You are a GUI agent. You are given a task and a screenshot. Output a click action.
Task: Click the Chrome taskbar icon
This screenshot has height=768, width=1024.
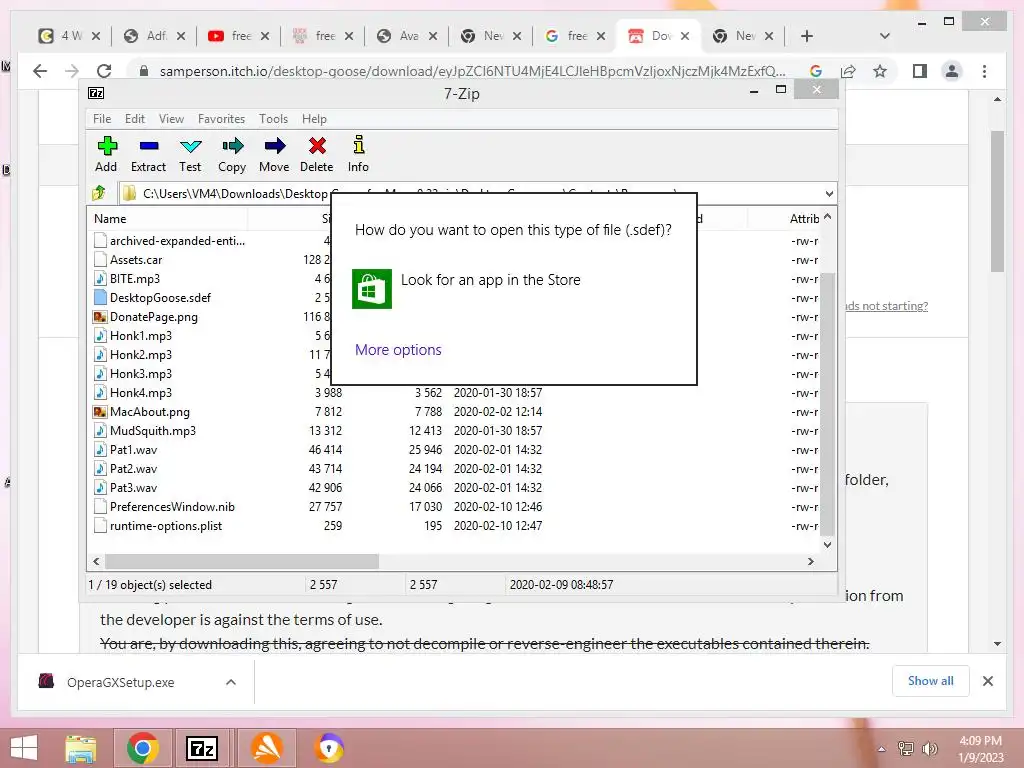pos(142,749)
